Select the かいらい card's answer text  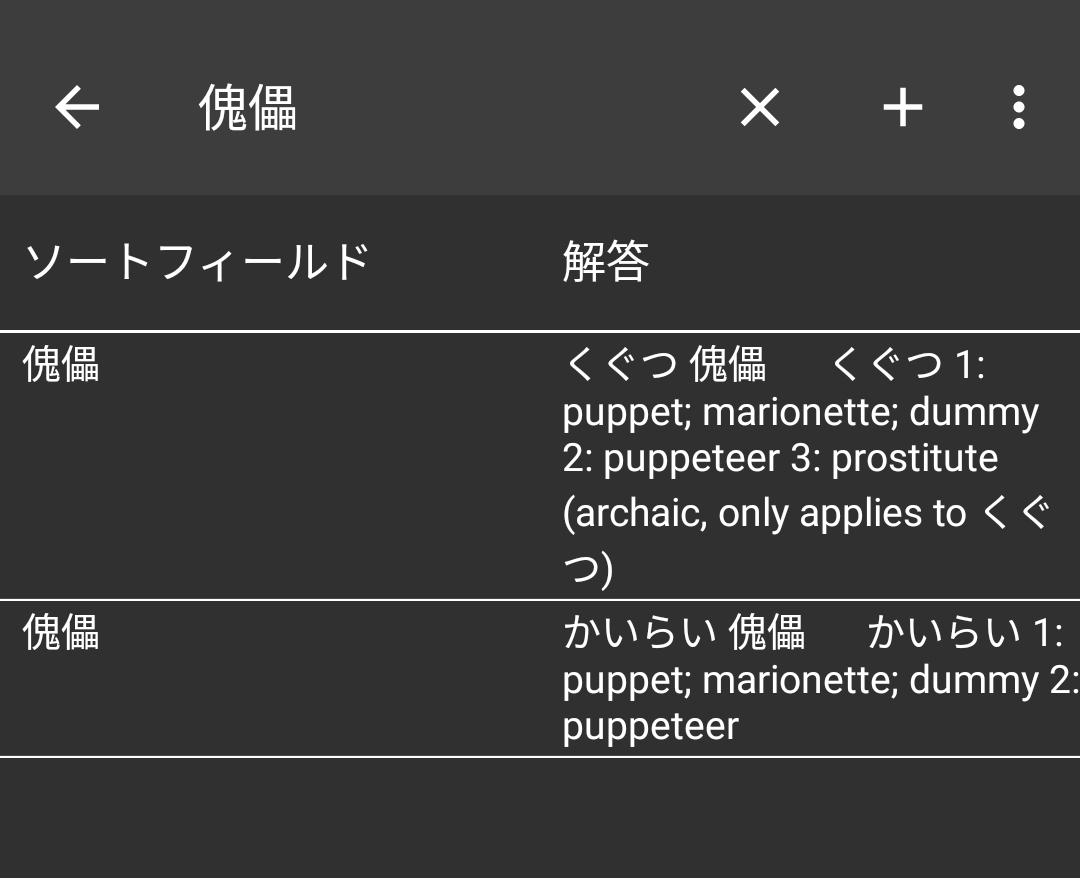(820, 679)
